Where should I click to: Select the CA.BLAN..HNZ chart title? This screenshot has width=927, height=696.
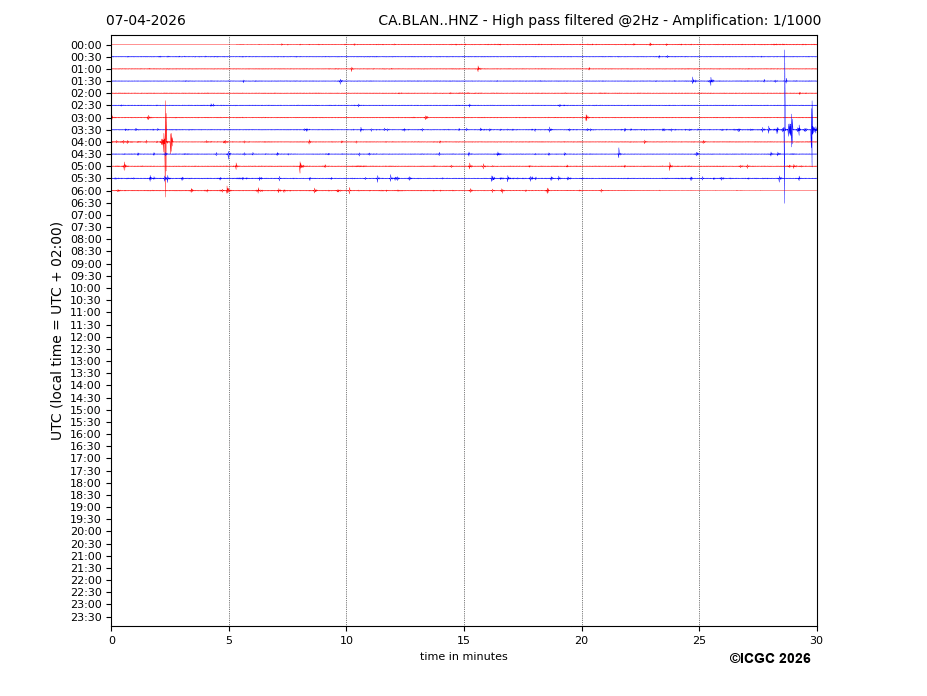click(x=599, y=21)
